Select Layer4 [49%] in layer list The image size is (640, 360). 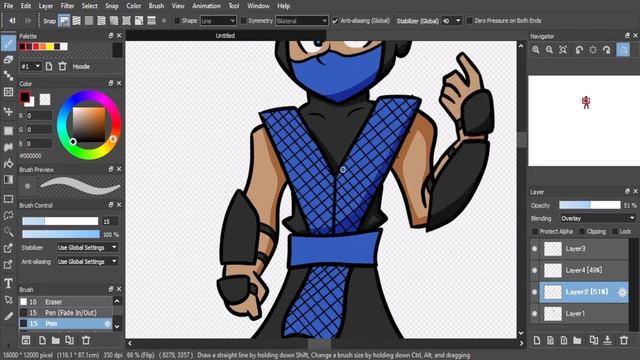coord(584,270)
